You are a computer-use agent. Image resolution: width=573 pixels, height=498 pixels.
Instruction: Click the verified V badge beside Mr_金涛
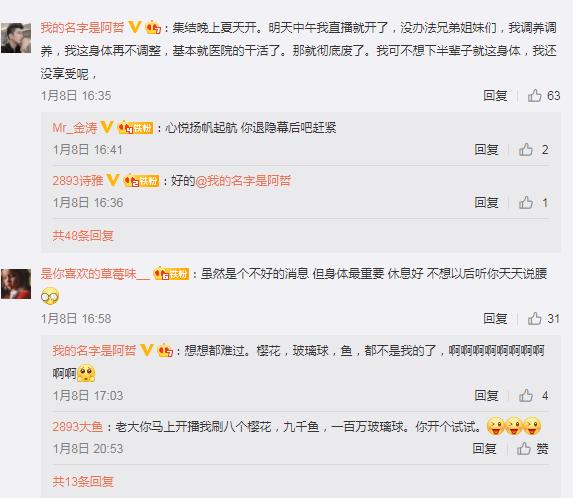coord(107,128)
